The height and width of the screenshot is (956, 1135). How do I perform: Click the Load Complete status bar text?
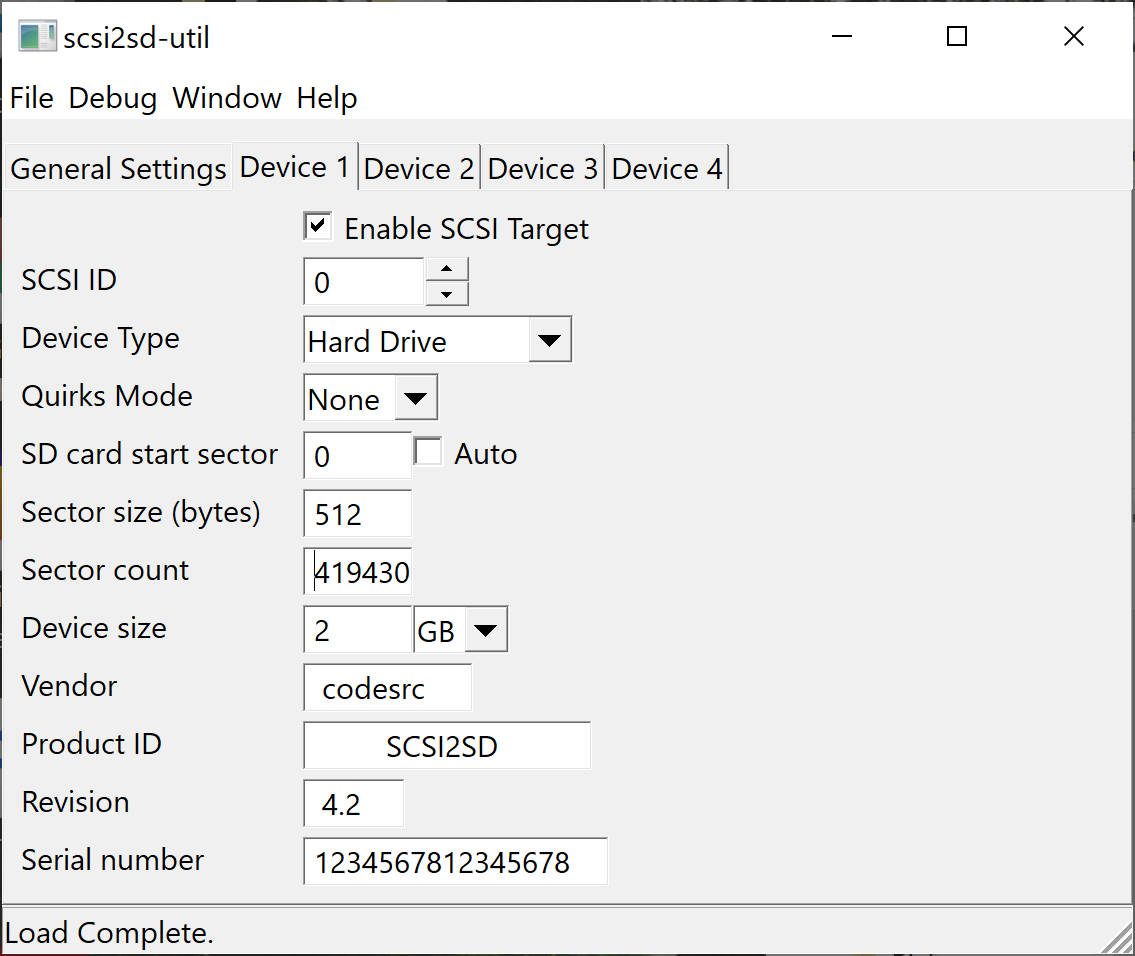coord(109,933)
